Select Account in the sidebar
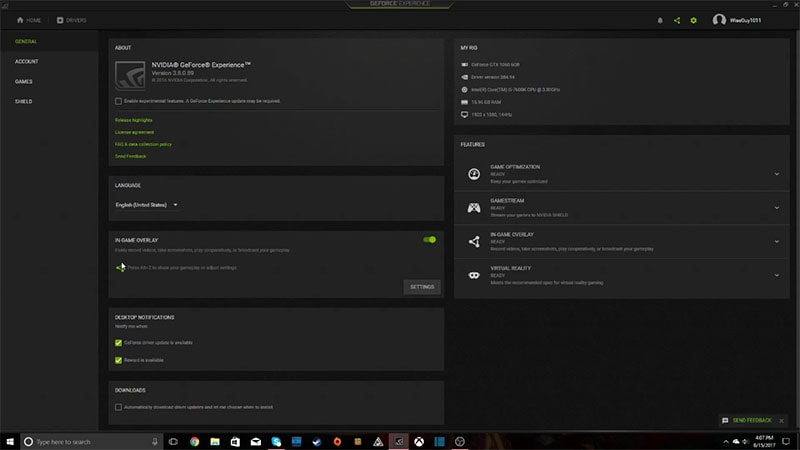This screenshot has height=450, width=800. [x=27, y=61]
